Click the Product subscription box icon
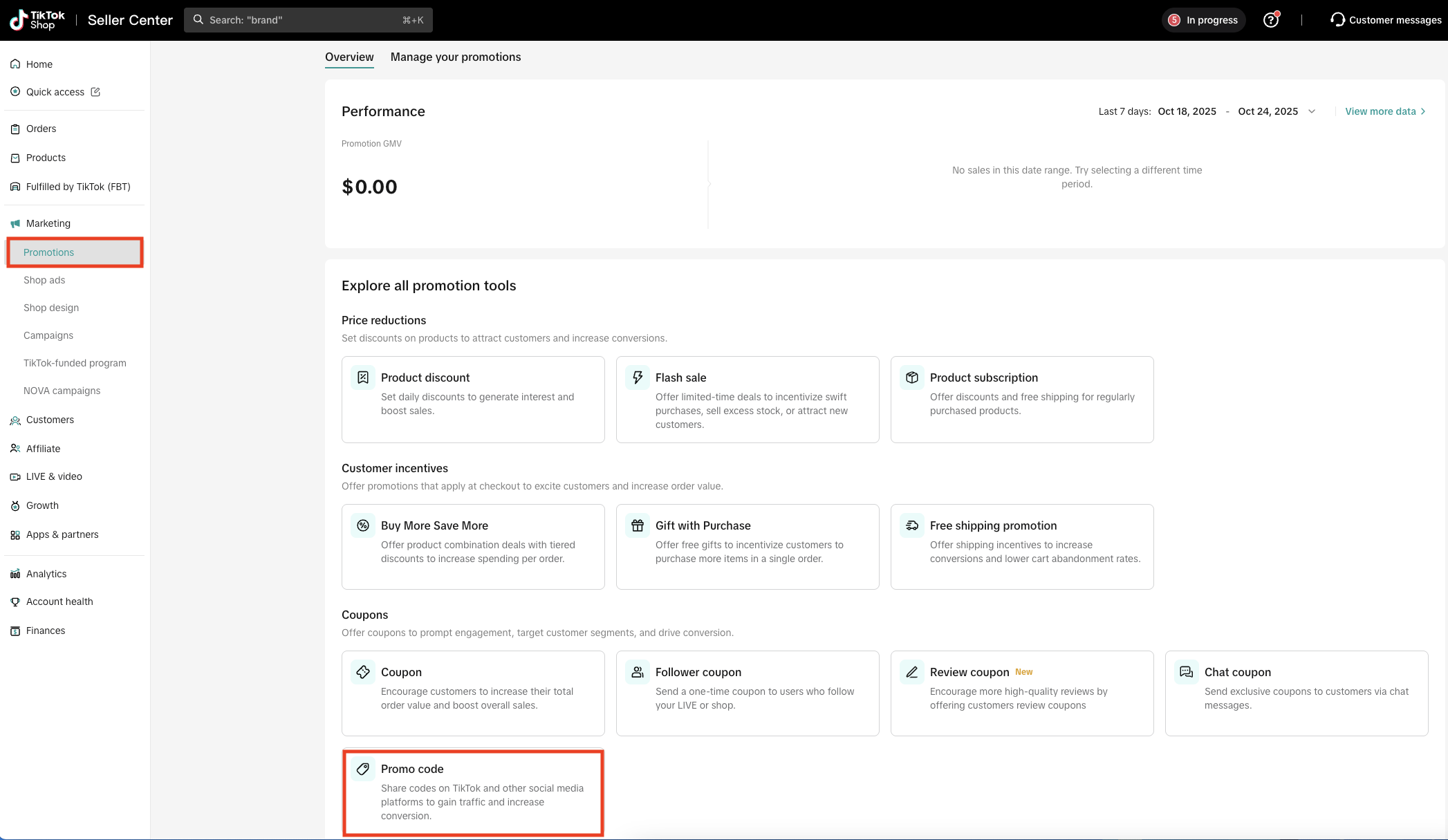Image resolution: width=1448 pixels, height=840 pixels. pyautogui.click(x=911, y=377)
